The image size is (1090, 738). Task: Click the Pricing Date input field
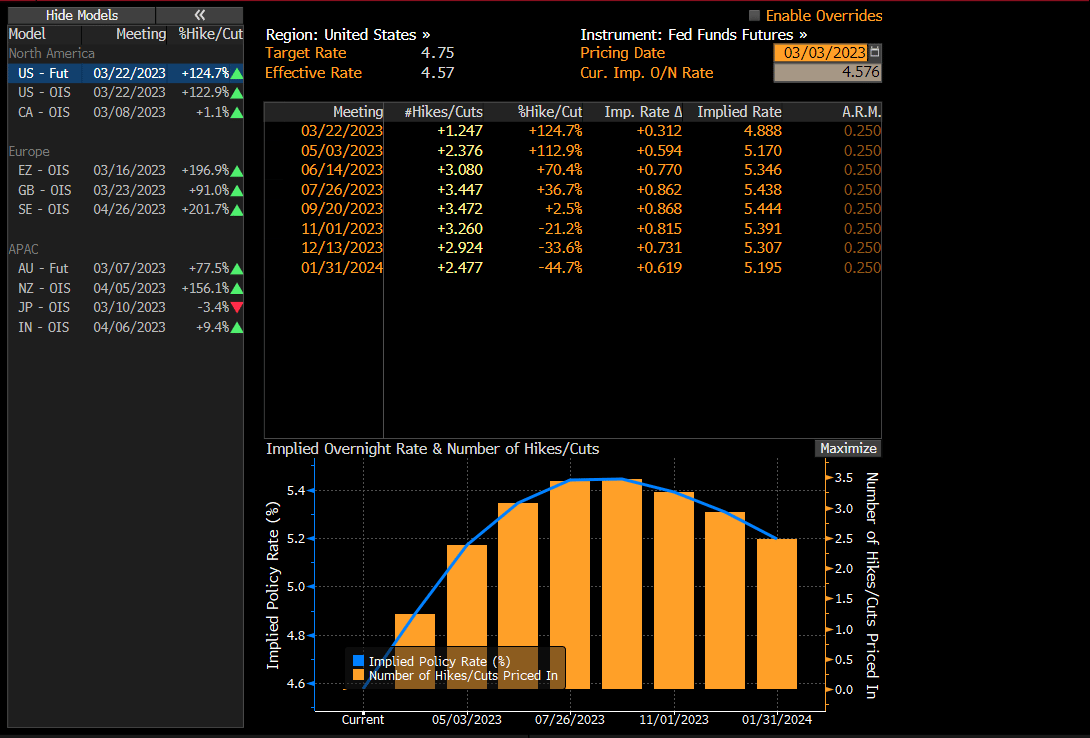pos(821,53)
